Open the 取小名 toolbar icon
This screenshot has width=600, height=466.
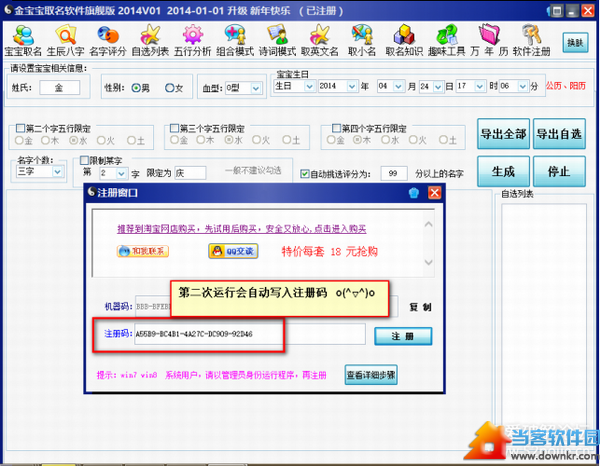[x=362, y=40]
